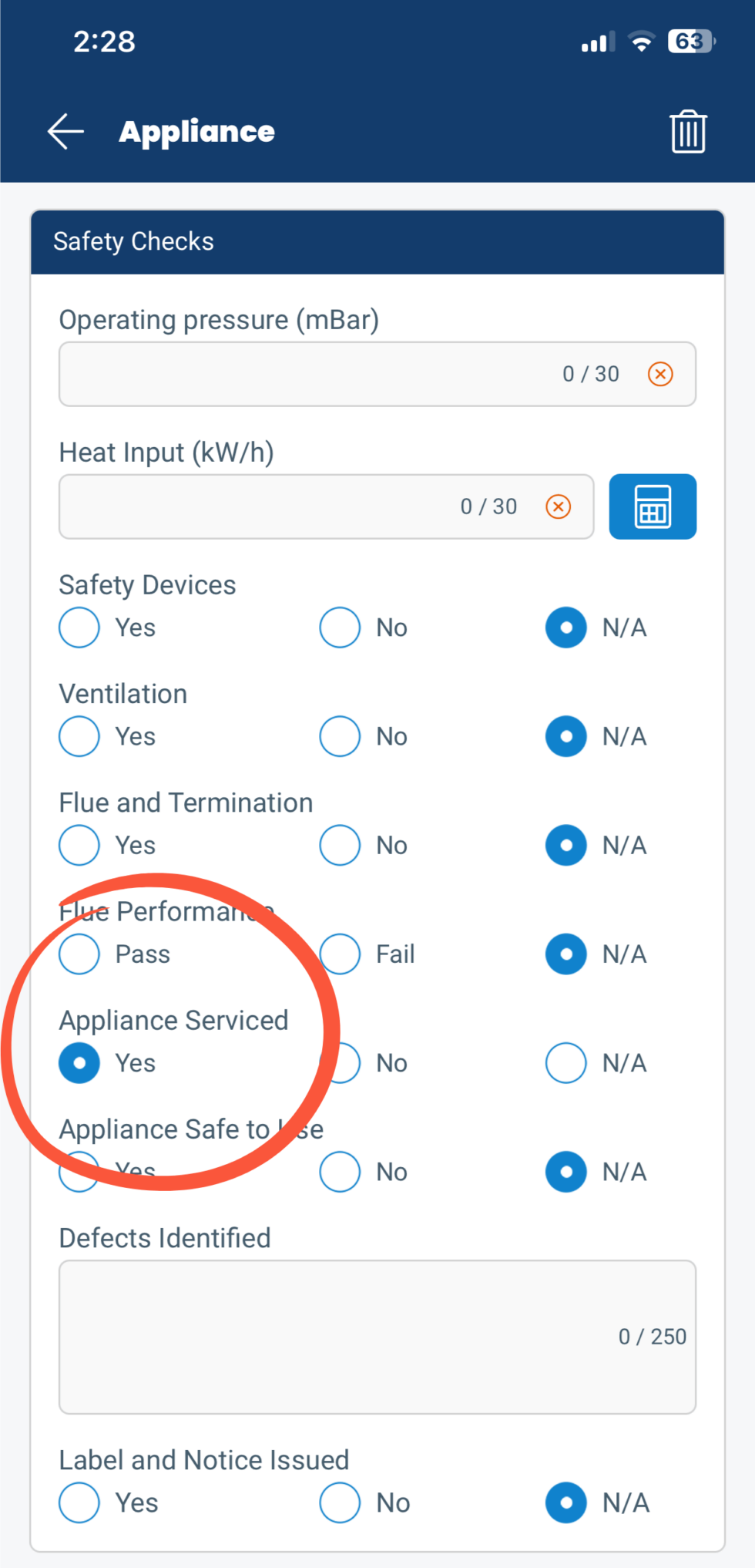
Task: Select Yes for Label and Notice Issued
Action: click(x=79, y=1502)
